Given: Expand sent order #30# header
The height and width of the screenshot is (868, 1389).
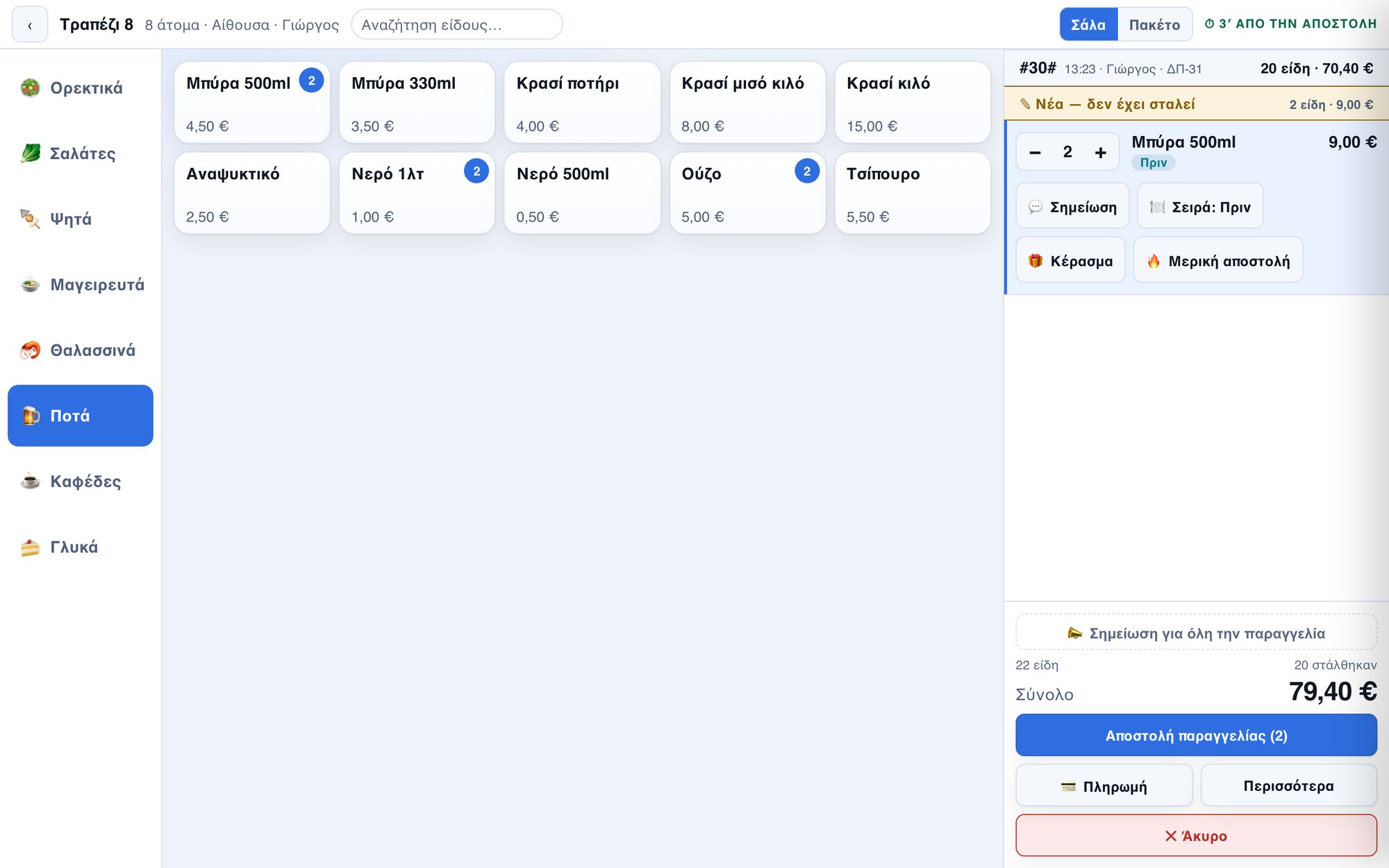Looking at the screenshot, I should [1196, 68].
